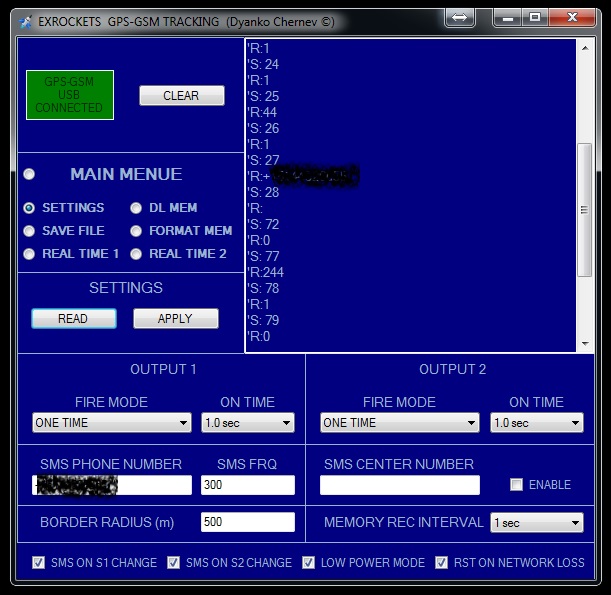Toggle LOW POWER MODE checkbox
This screenshot has width=611, height=595.
(308, 562)
